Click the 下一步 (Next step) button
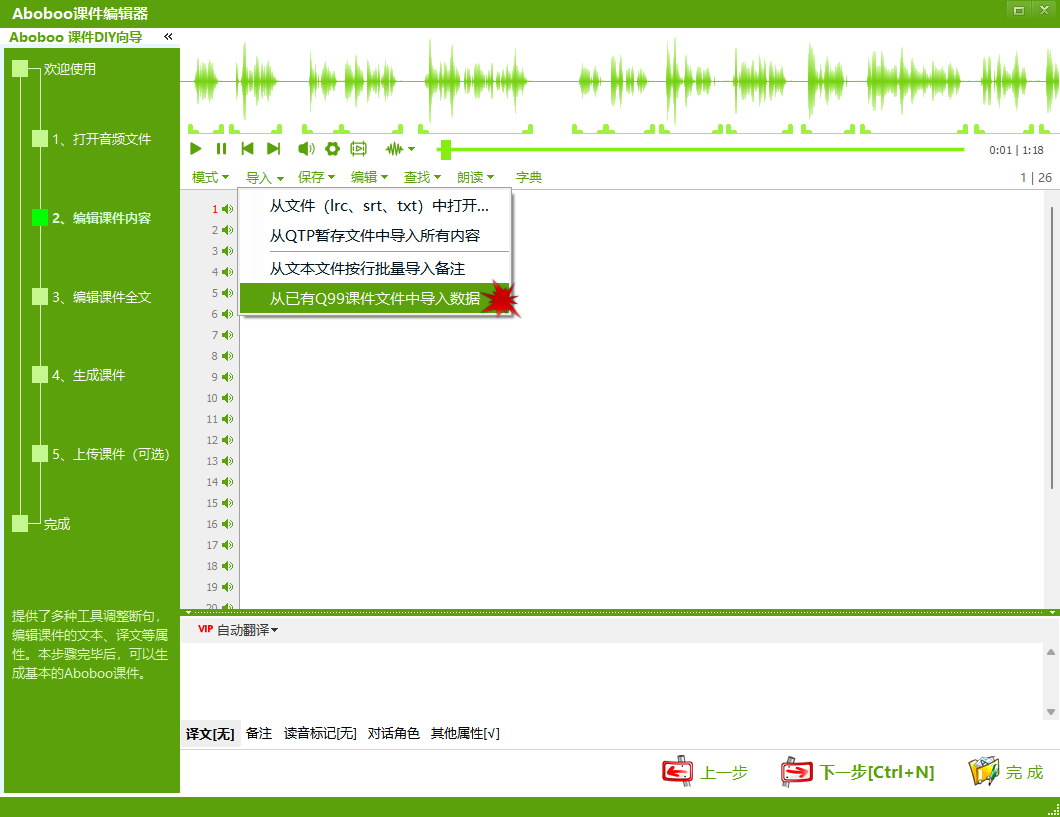 pyautogui.click(x=858, y=770)
